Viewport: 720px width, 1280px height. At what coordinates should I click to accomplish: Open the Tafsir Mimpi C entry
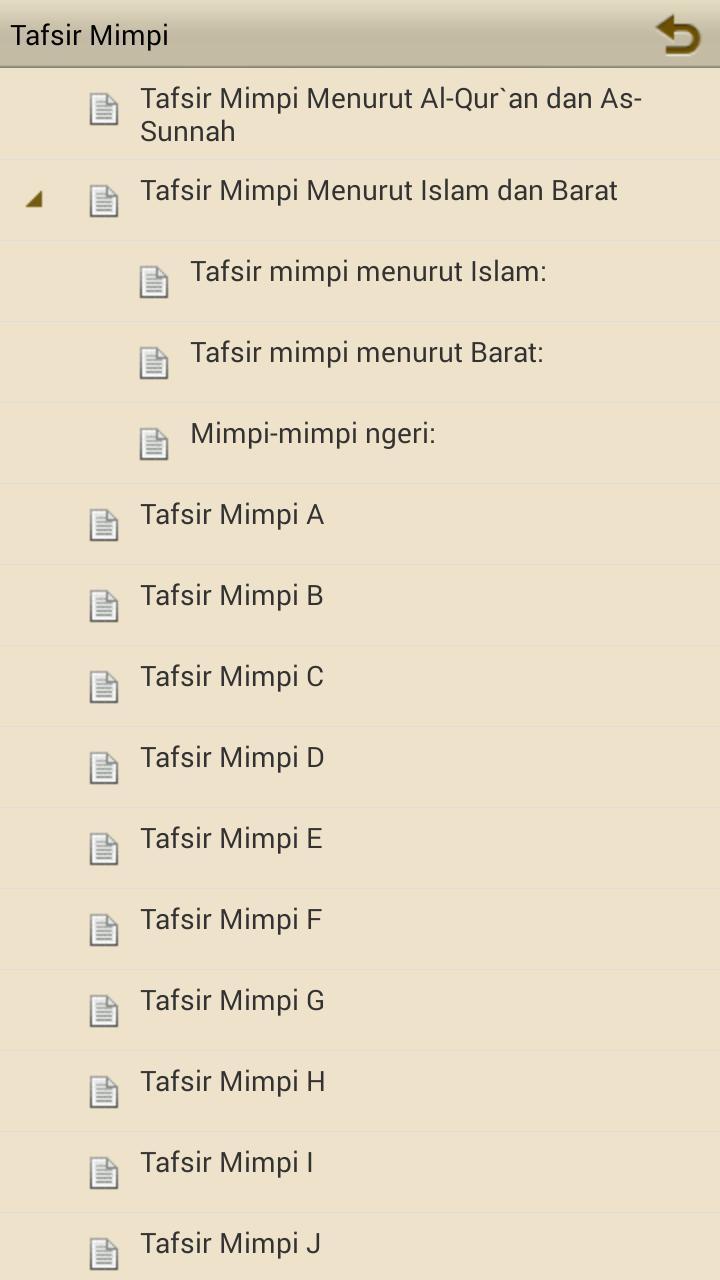pos(231,676)
